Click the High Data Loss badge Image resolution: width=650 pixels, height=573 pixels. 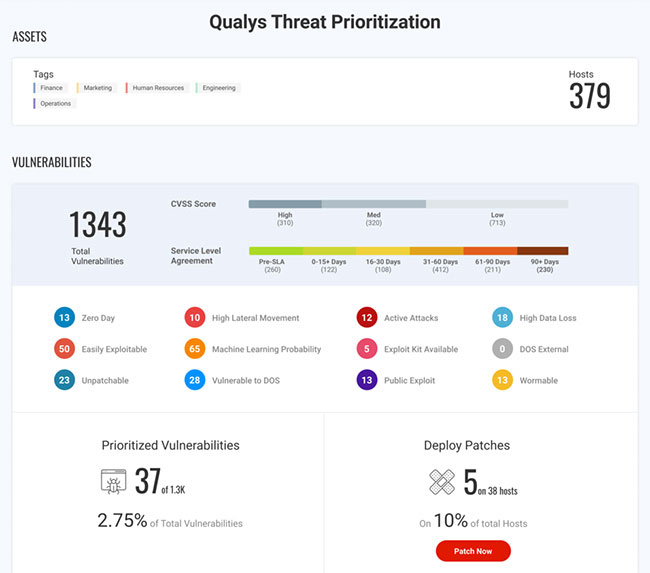coord(502,318)
